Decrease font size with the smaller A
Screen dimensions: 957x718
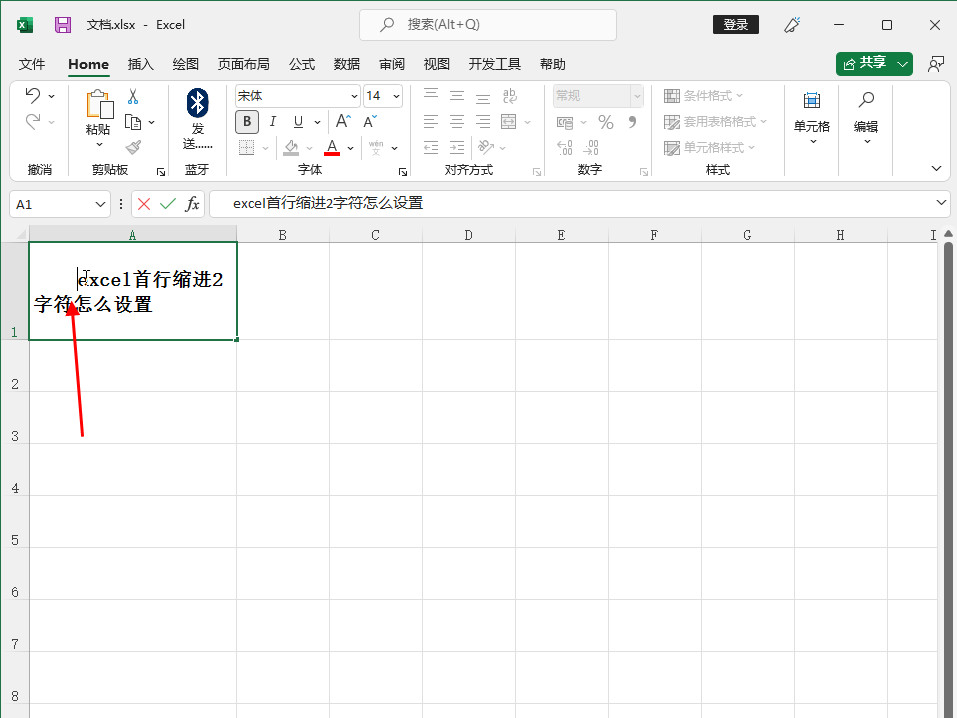(370, 121)
